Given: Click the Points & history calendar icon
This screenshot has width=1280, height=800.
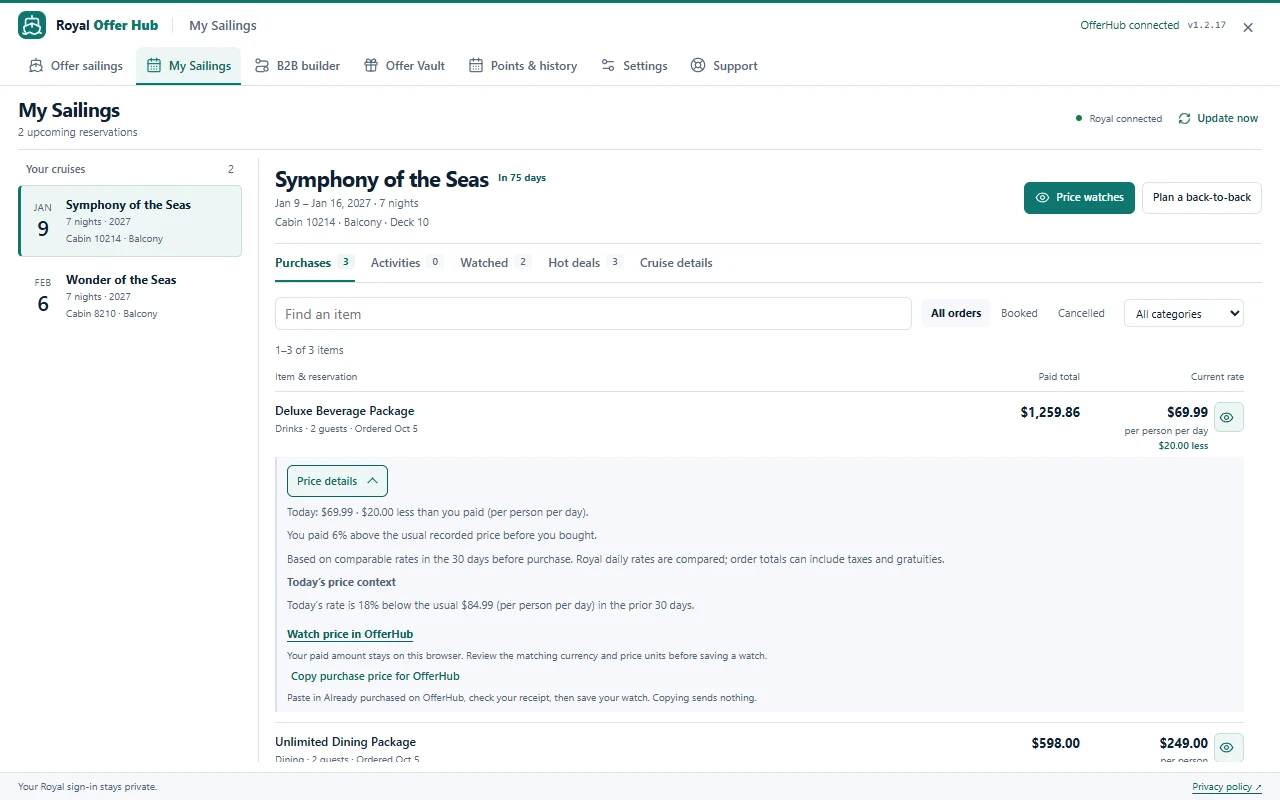Looking at the screenshot, I should point(476,66).
